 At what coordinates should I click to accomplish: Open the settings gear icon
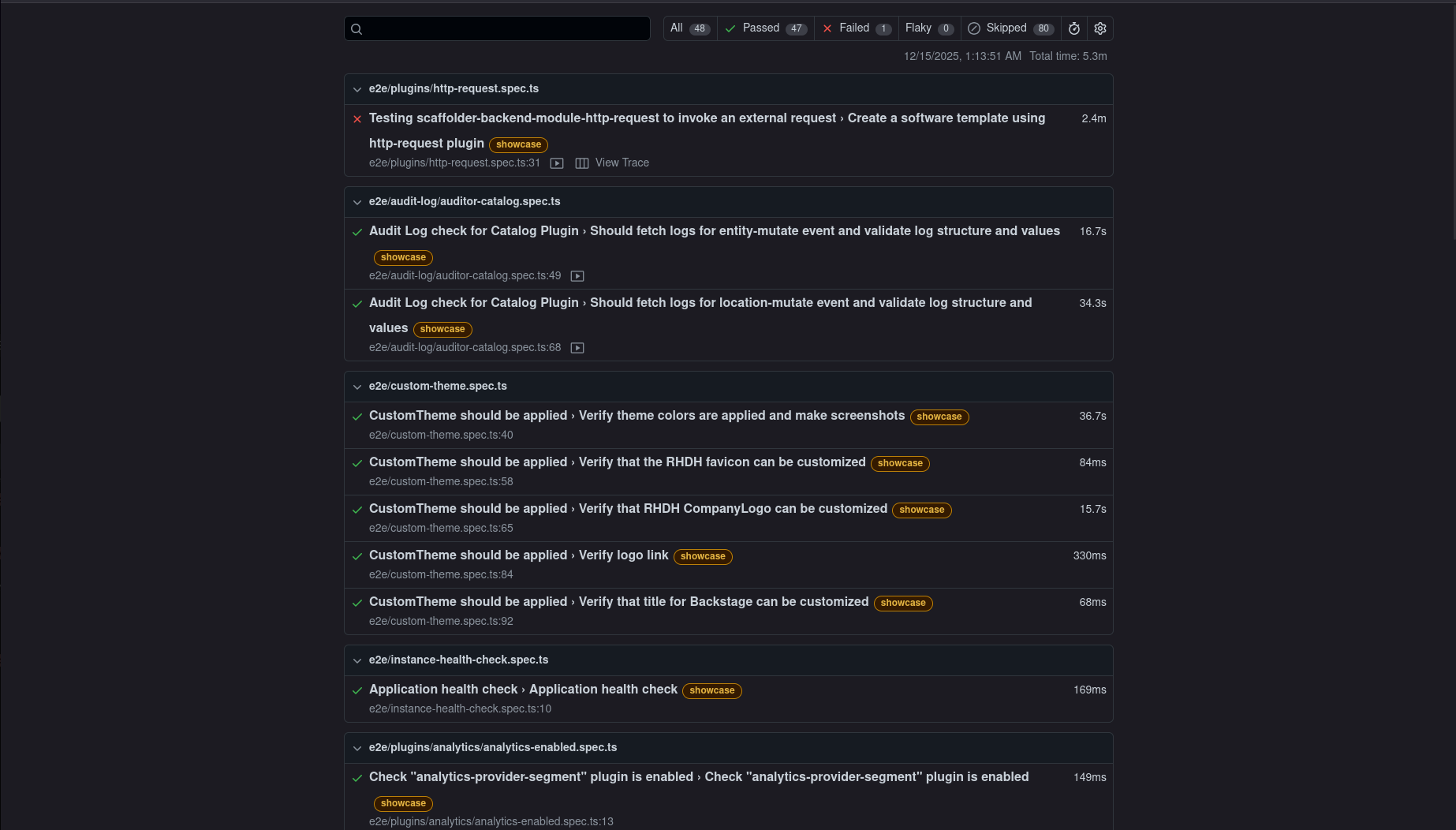coord(1100,28)
